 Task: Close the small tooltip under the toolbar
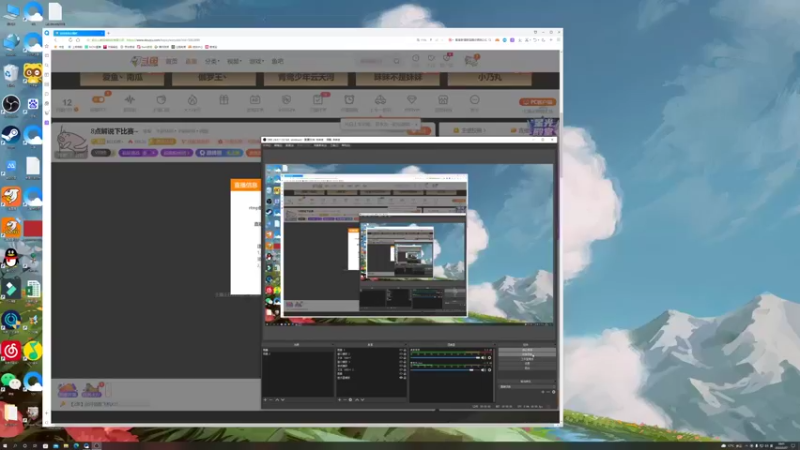coord(416,124)
